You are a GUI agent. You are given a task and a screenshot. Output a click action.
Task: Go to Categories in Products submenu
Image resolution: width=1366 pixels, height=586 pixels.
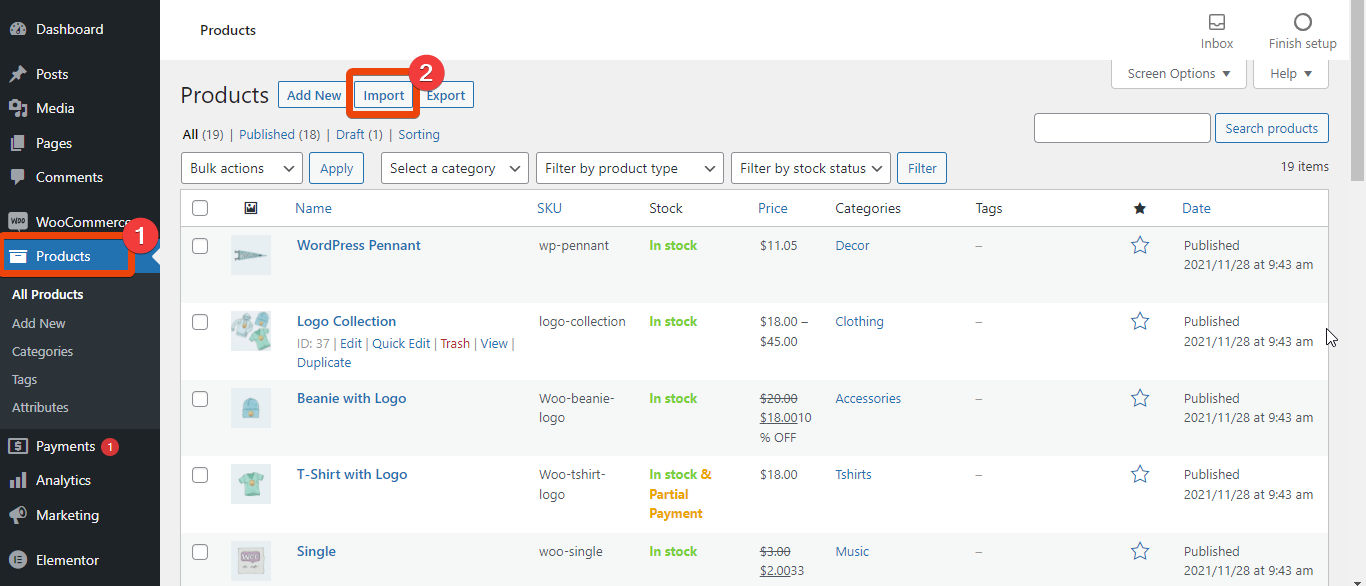tap(42, 351)
